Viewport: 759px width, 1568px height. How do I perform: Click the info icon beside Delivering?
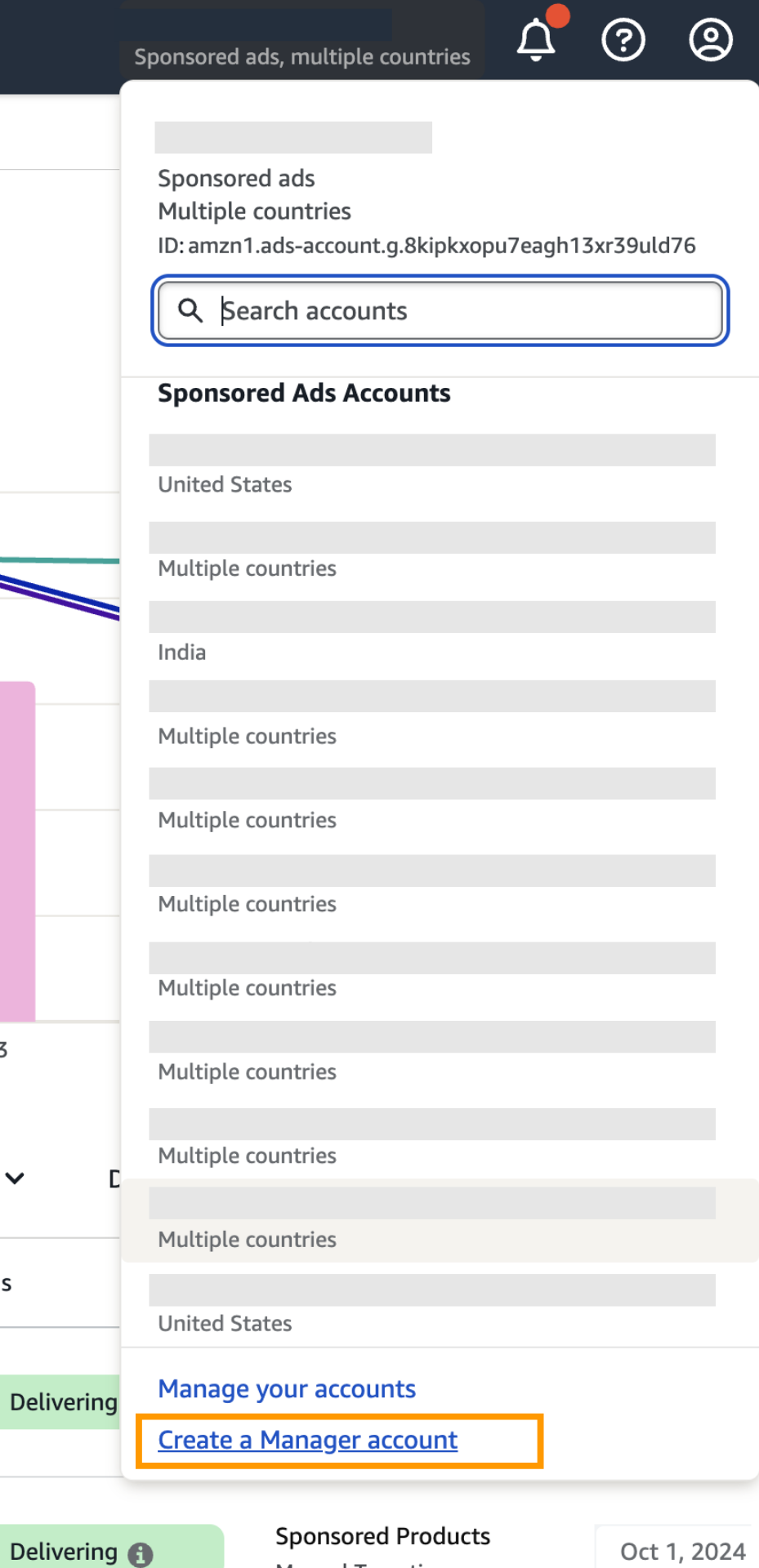[x=141, y=1554]
